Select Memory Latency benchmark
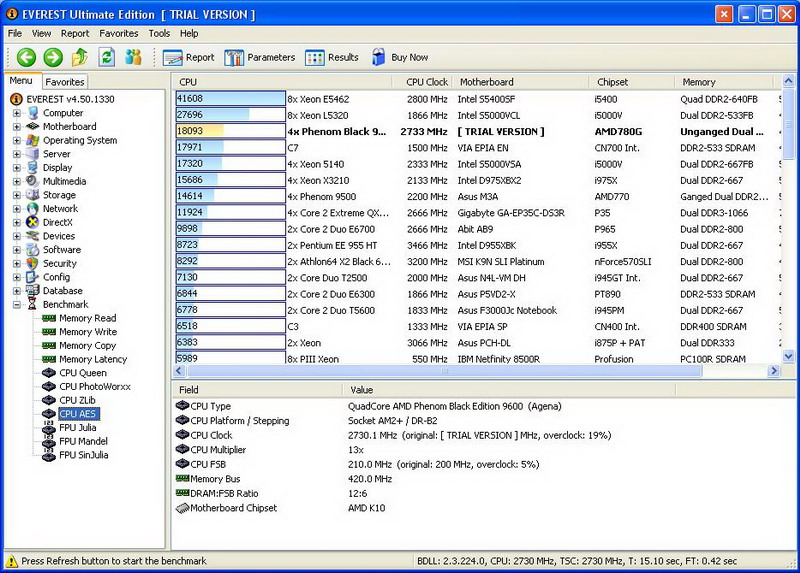Viewport: 800px width, 573px height. [93, 360]
